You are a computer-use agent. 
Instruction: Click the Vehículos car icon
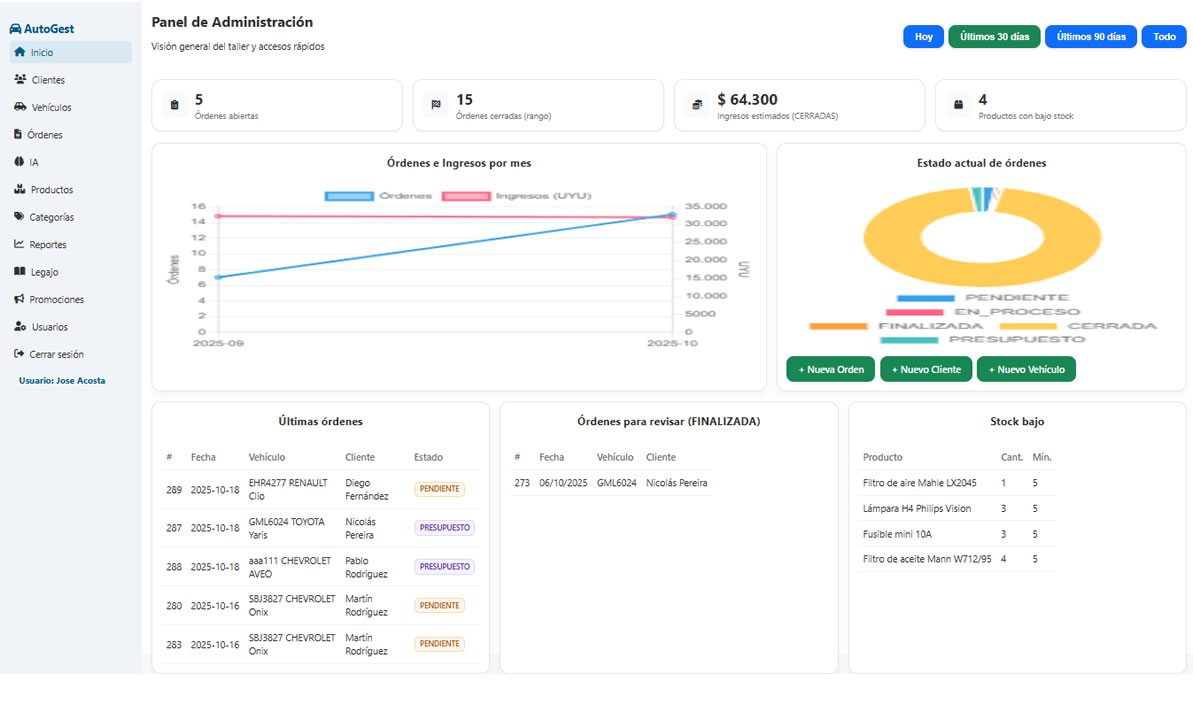[20, 107]
